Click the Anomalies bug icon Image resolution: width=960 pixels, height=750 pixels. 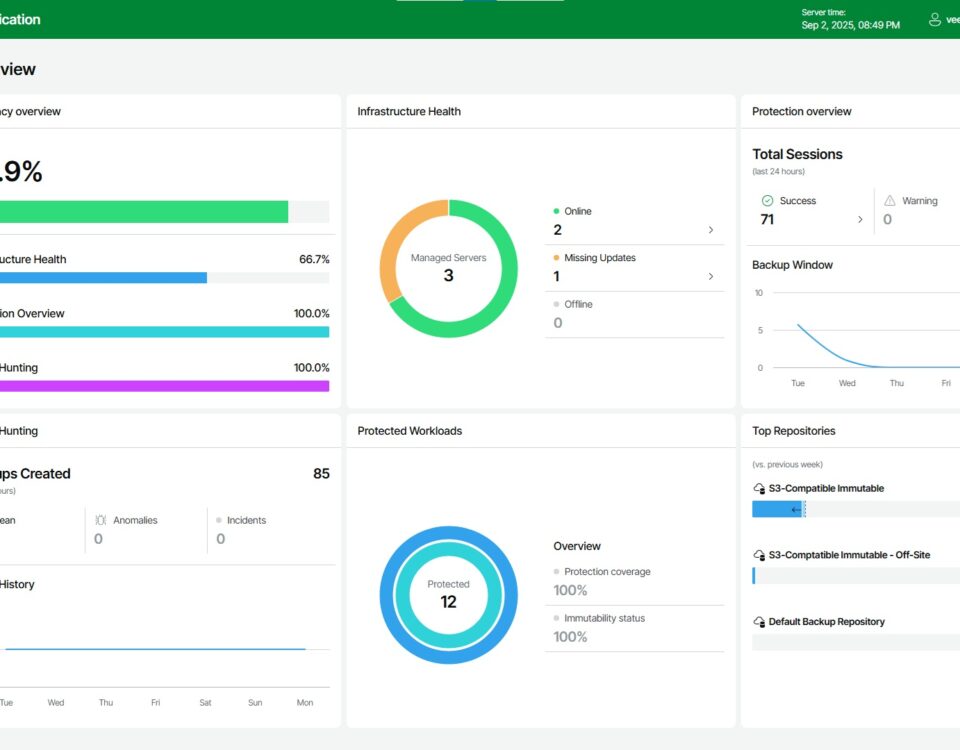[100, 520]
